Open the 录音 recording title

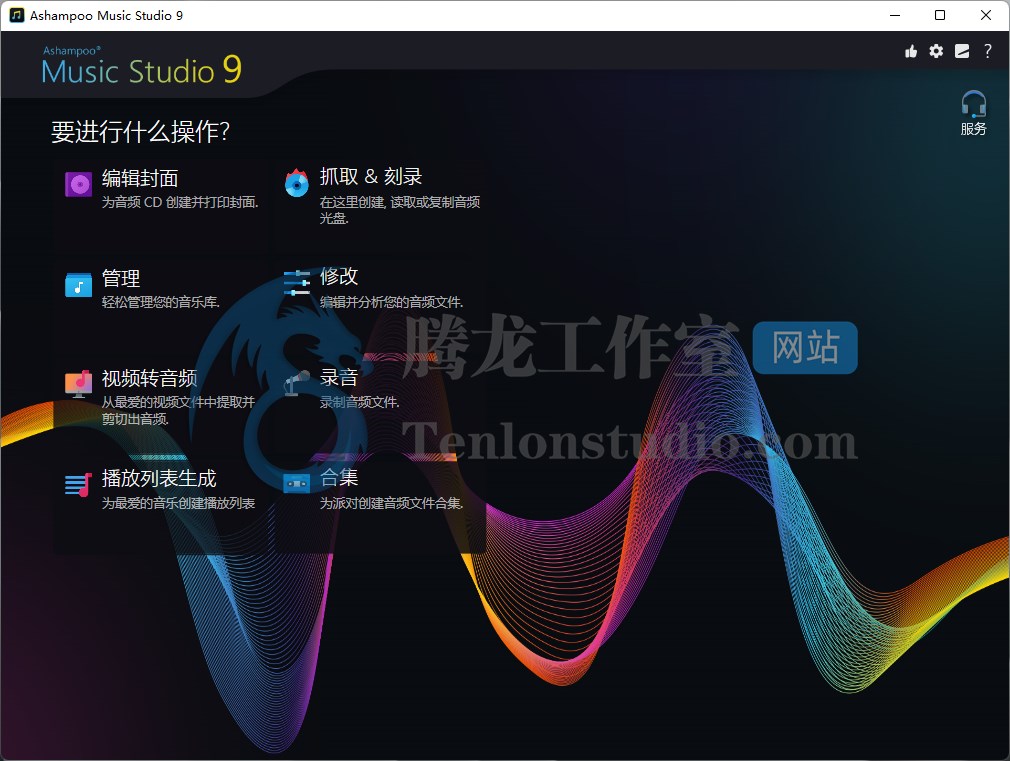coord(339,377)
